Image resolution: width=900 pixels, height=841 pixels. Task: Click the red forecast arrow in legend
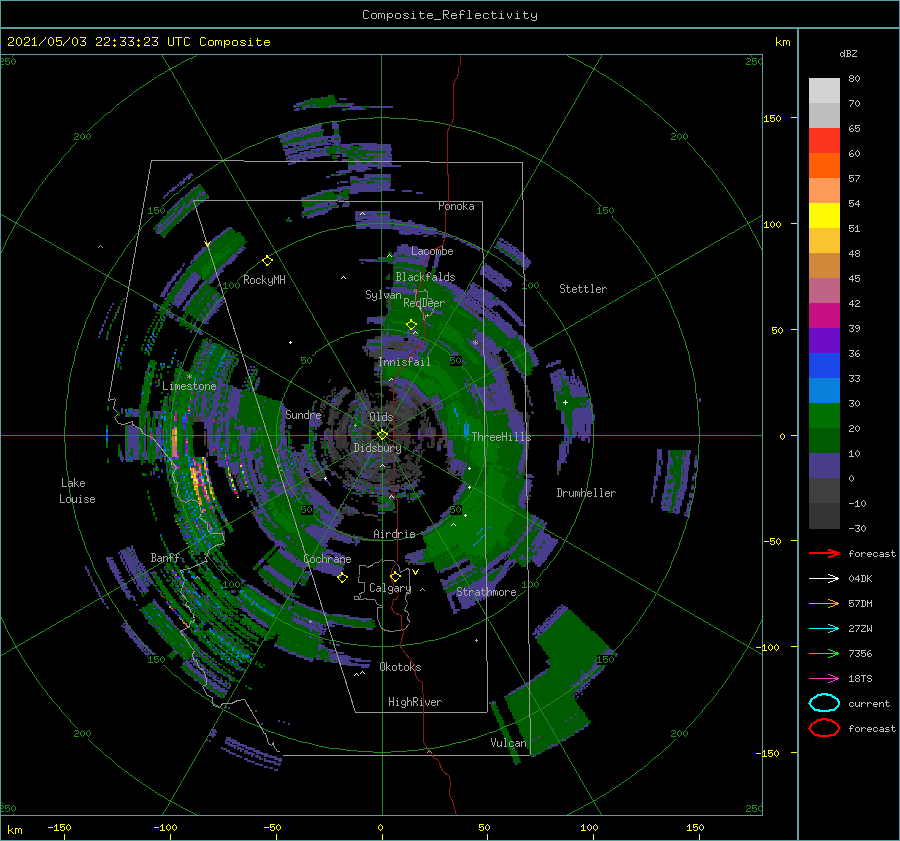pyautogui.click(x=824, y=553)
